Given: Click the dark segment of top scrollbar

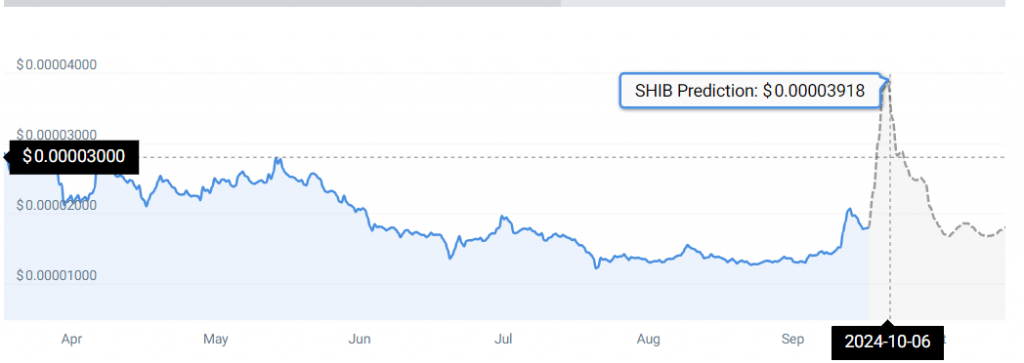Looking at the screenshot, I should [x=280, y=3].
